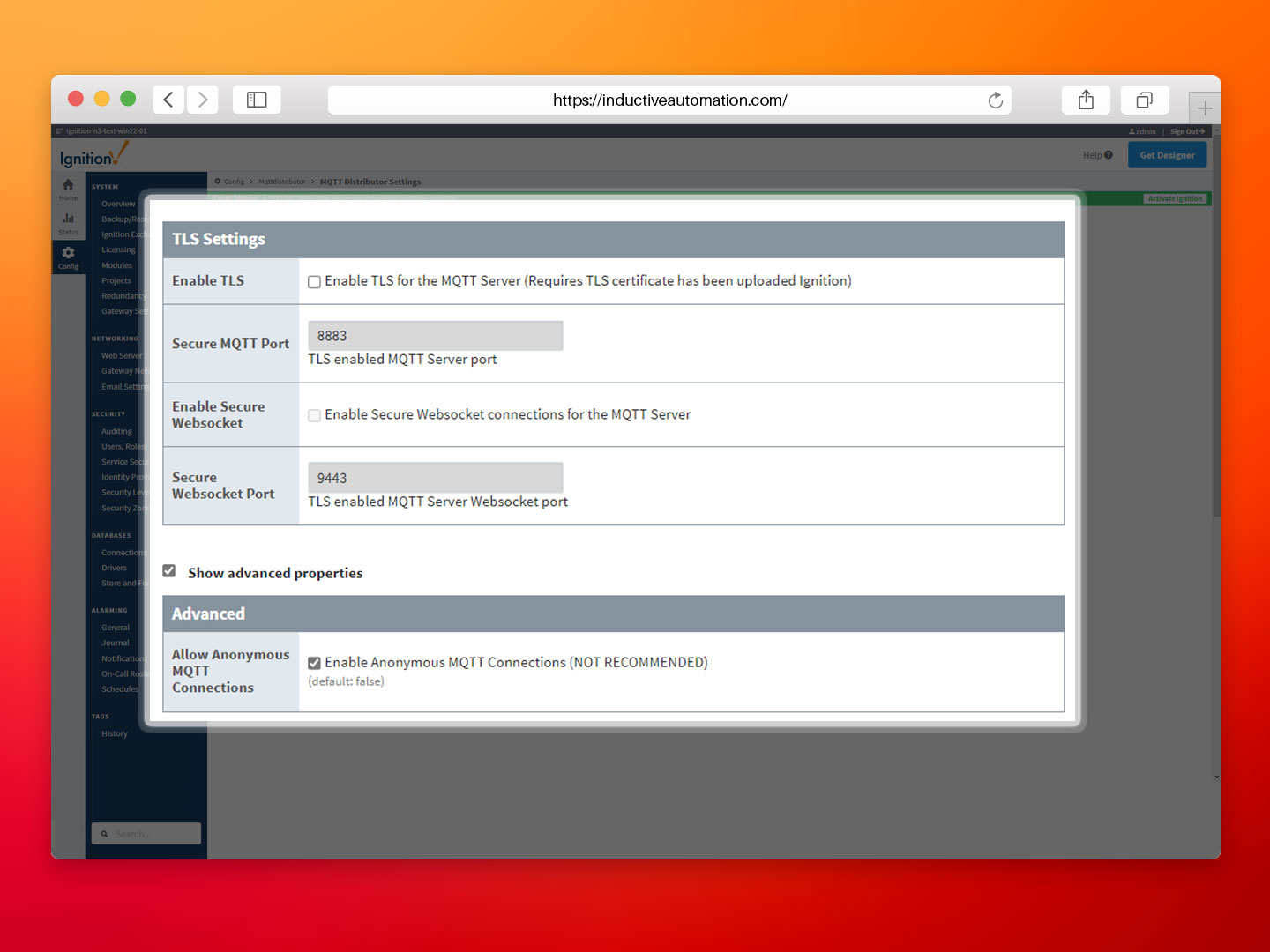This screenshot has height=952, width=1270.
Task: Click 'Allow Anonymous MQTT Connections' label
Action: [230, 671]
